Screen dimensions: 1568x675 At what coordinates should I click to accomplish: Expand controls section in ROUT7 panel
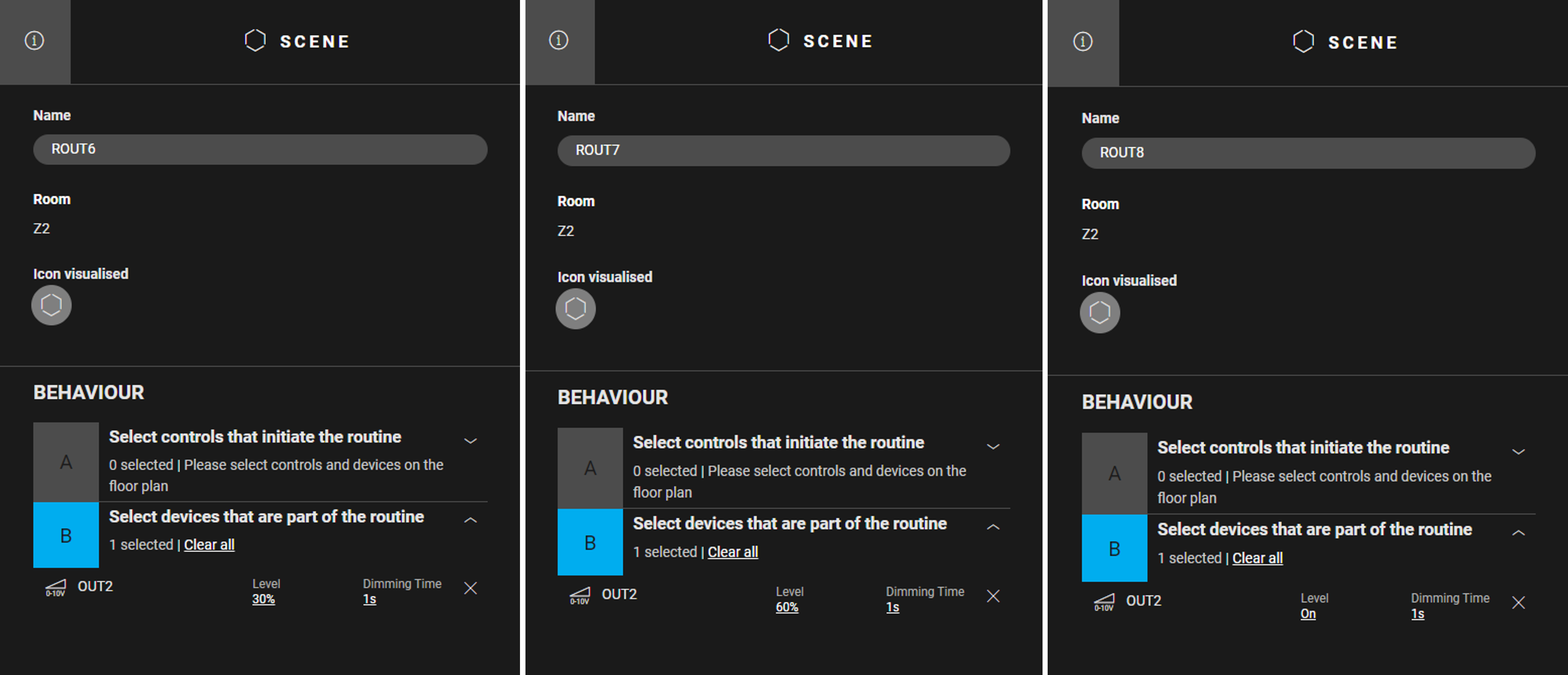(993, 446)
